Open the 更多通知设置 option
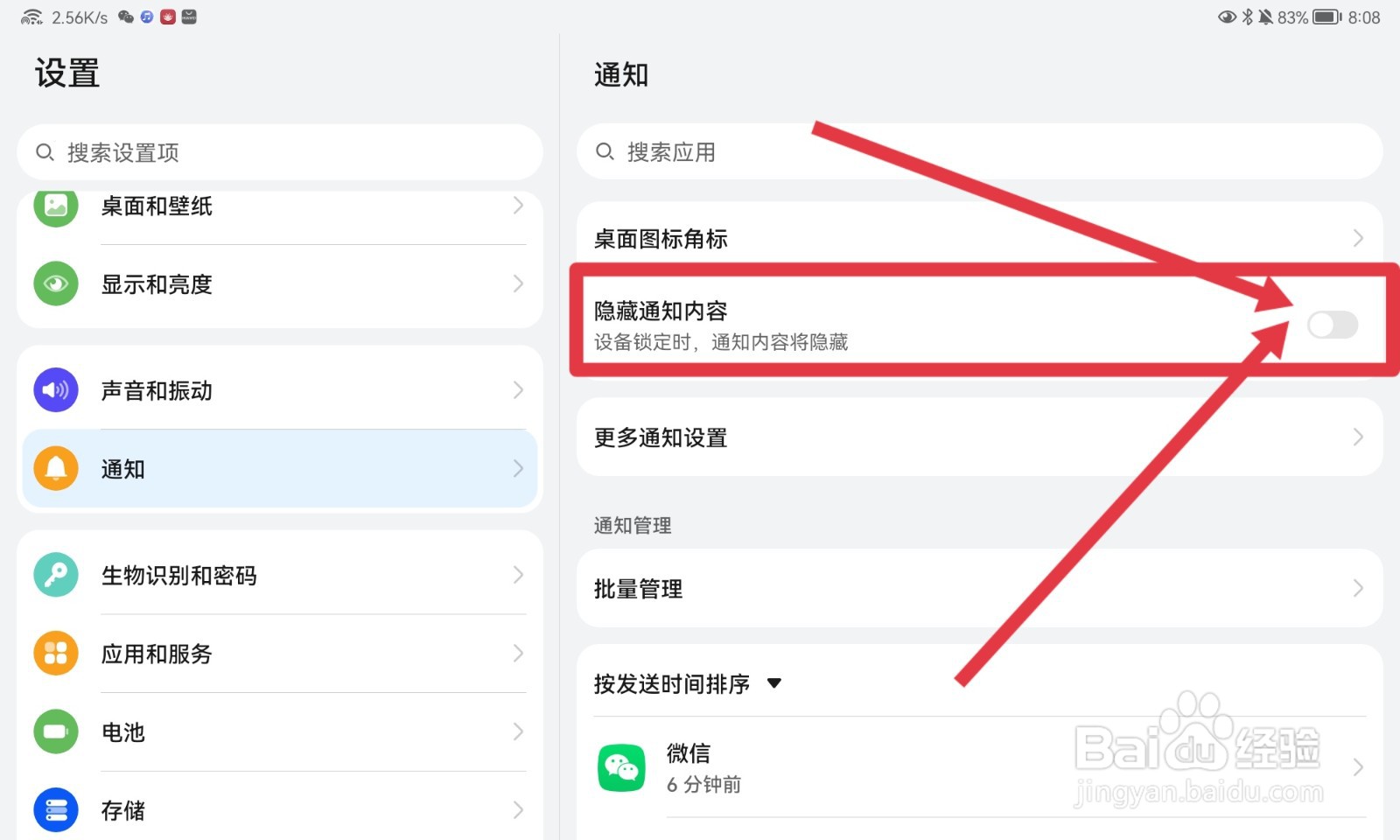 pos(980,437)
